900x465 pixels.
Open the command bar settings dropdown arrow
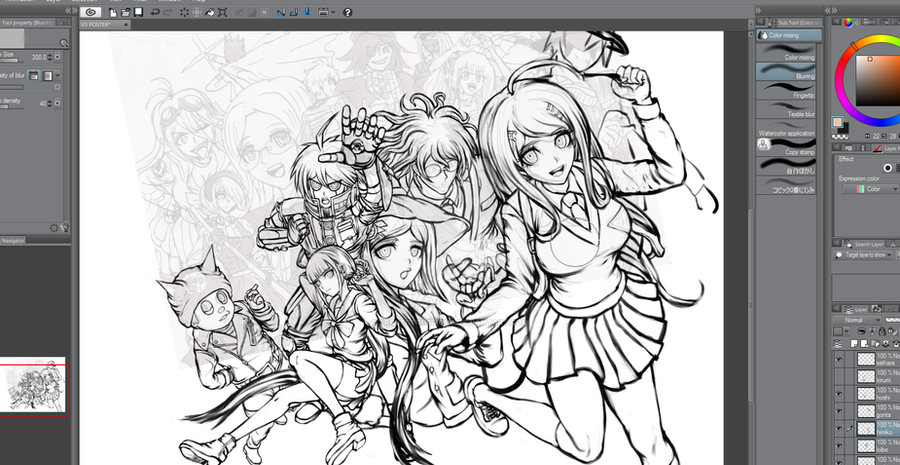pos(334,12)
